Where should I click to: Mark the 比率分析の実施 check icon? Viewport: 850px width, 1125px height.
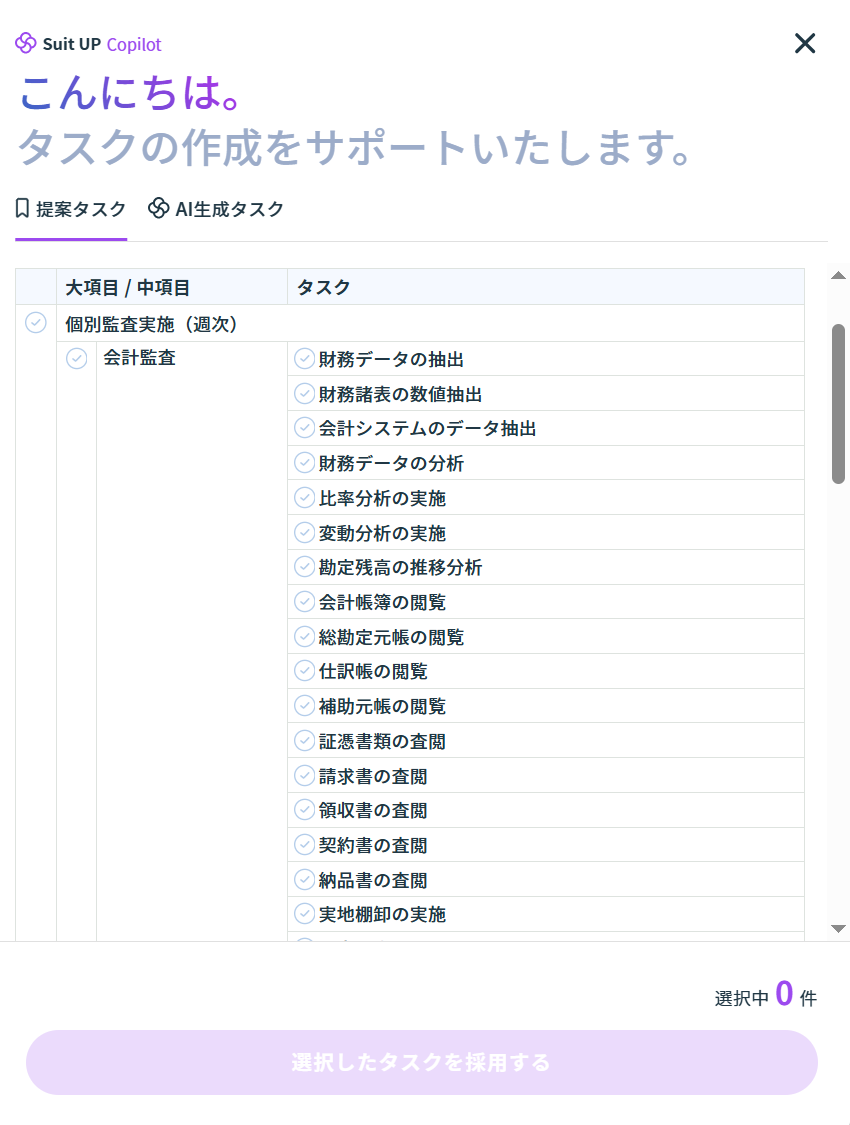304,498
